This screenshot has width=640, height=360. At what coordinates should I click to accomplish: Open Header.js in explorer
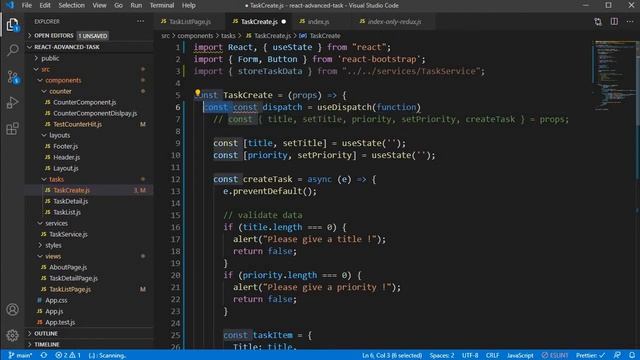(x=67, y=157)
